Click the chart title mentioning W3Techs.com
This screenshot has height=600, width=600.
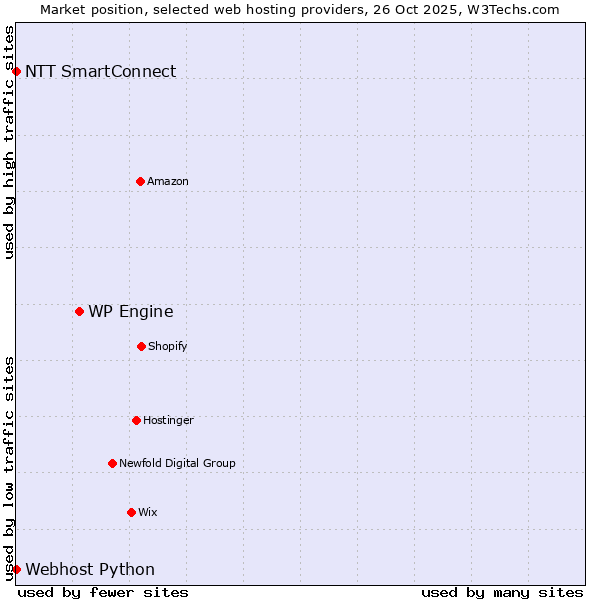point(300,9)
